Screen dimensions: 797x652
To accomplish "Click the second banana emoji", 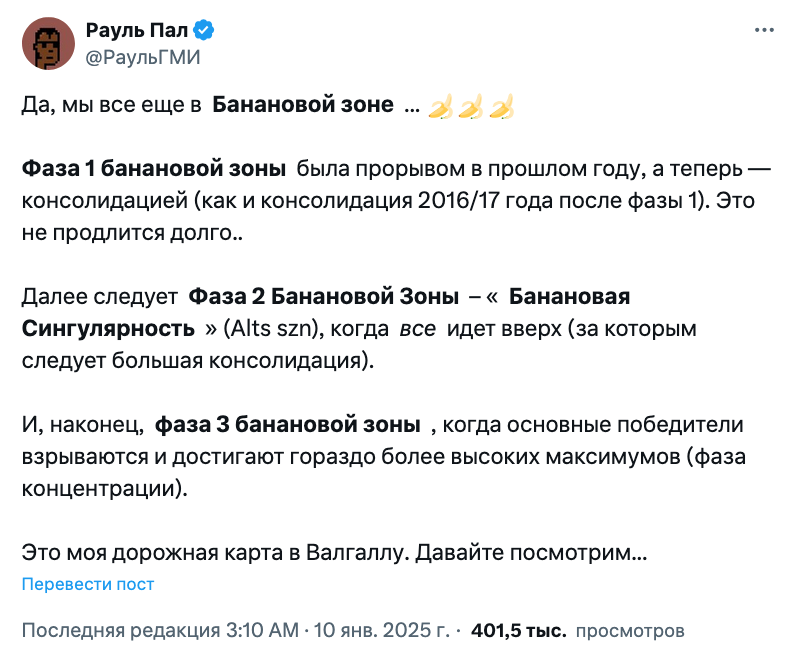I will click(471, 106).
